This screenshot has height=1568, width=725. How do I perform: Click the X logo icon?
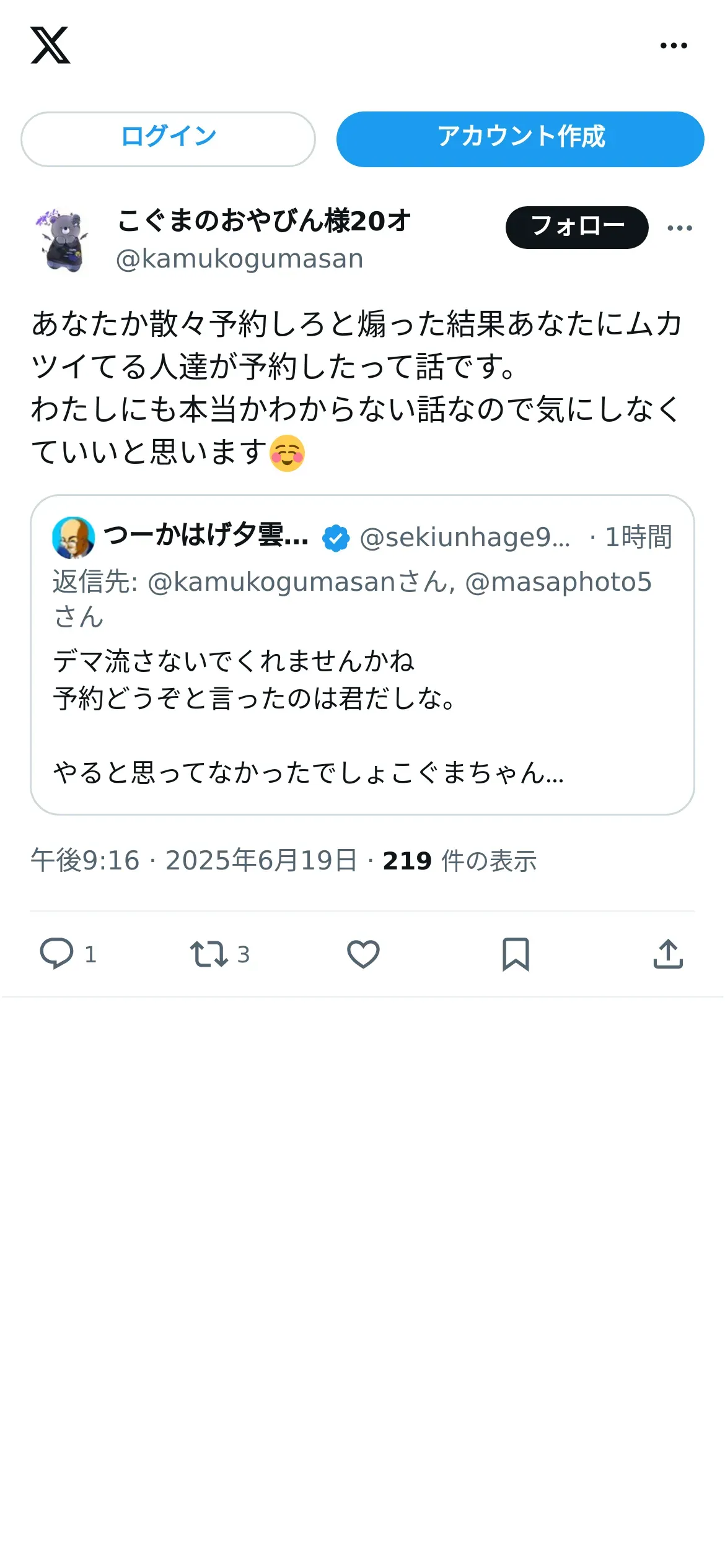tap(50, 45)
